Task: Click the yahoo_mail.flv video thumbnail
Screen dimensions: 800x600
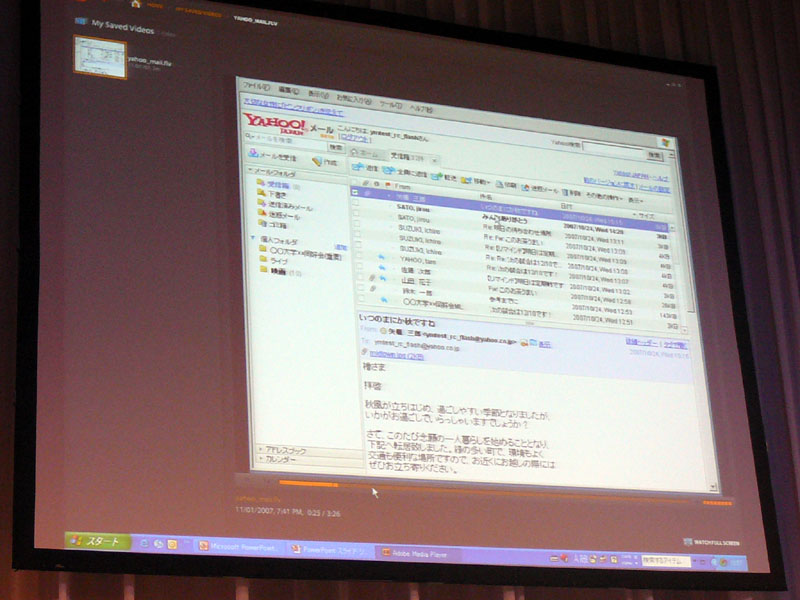Action: (100, 57)
